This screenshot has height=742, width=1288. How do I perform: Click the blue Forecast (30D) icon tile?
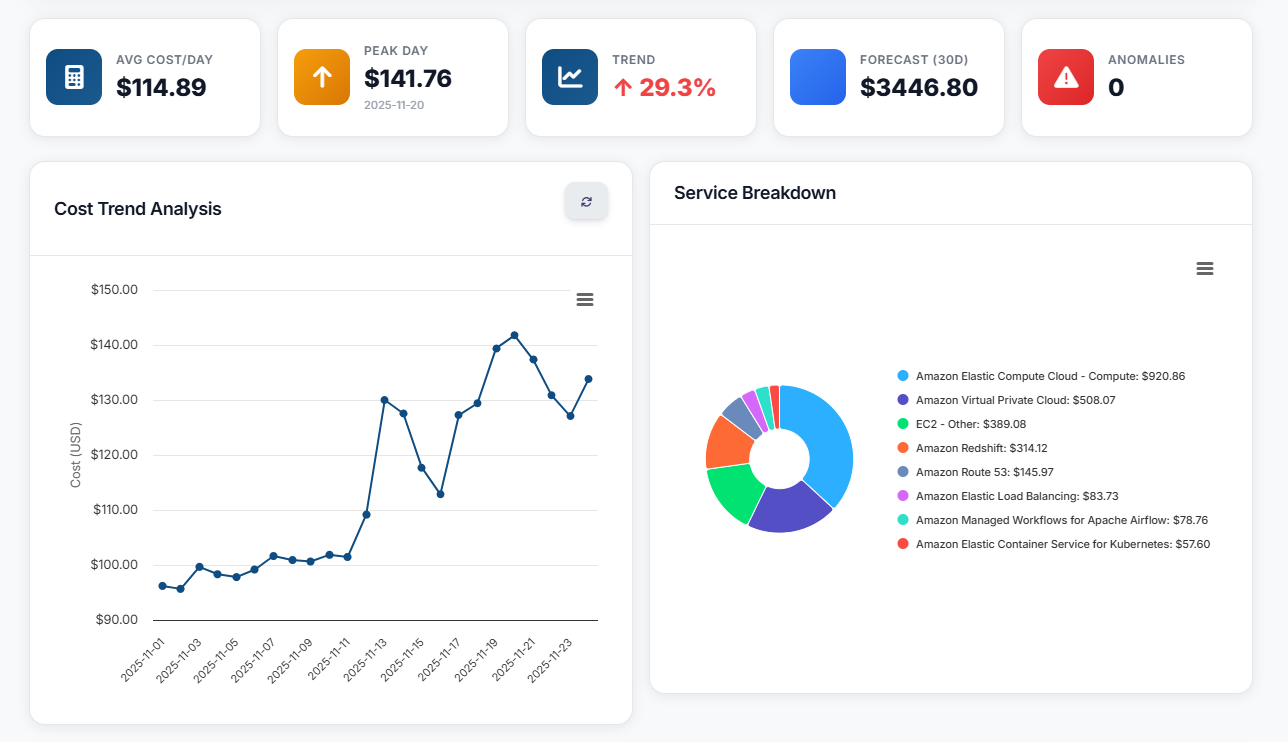click(x=818, y=77)
